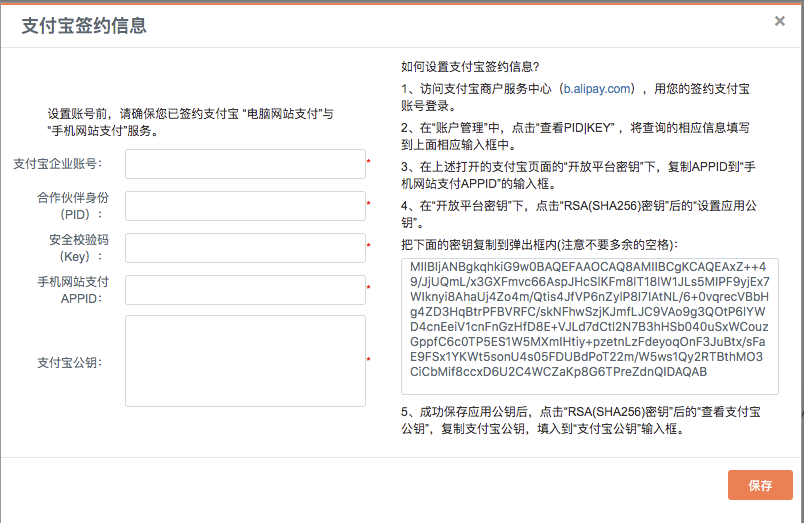Click step 5 text about 查看支付宝公钥
Viewport: 804px width, 523px height.
[580, 420]
